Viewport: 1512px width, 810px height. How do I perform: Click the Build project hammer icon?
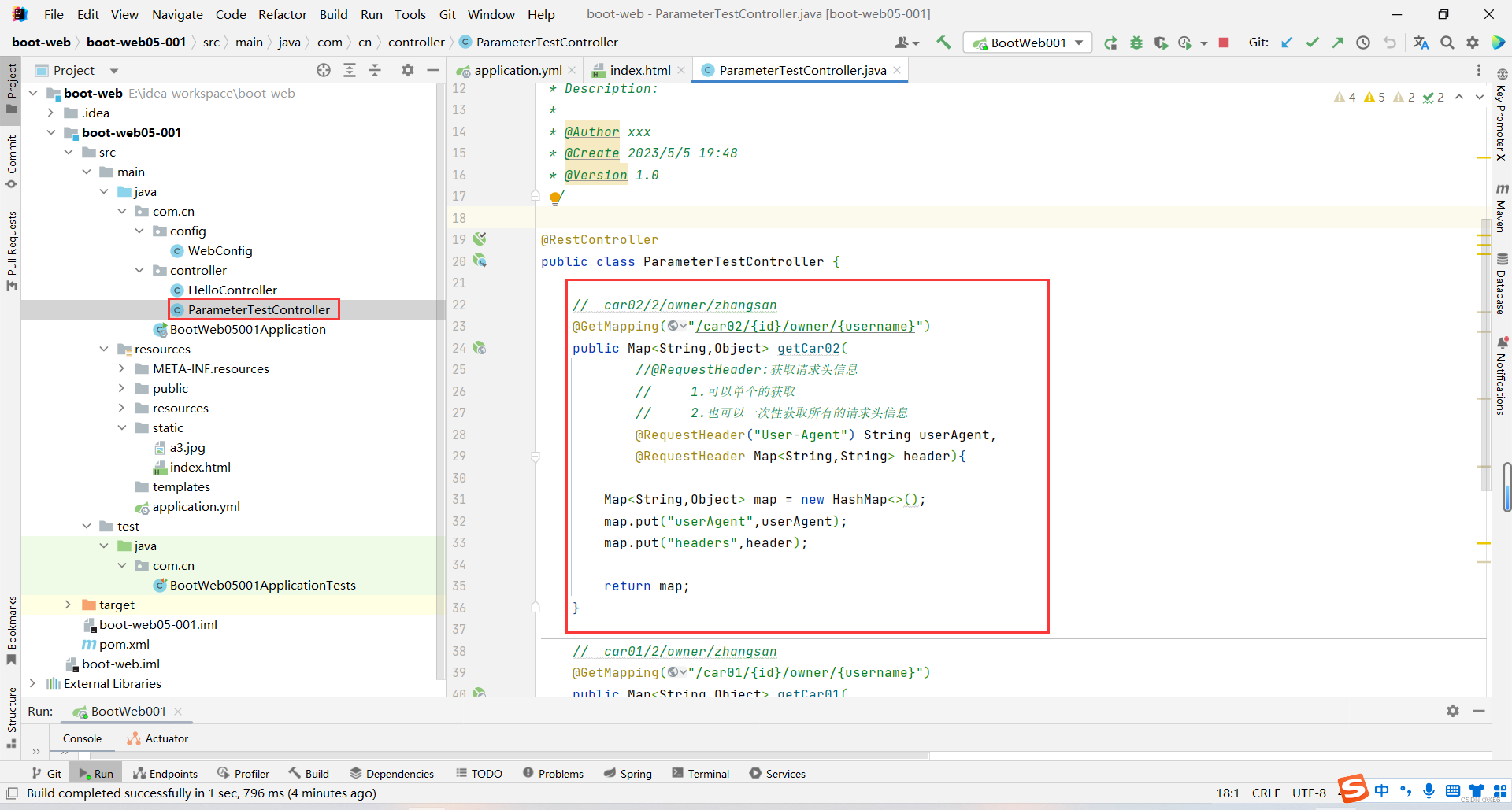(943, 43)
